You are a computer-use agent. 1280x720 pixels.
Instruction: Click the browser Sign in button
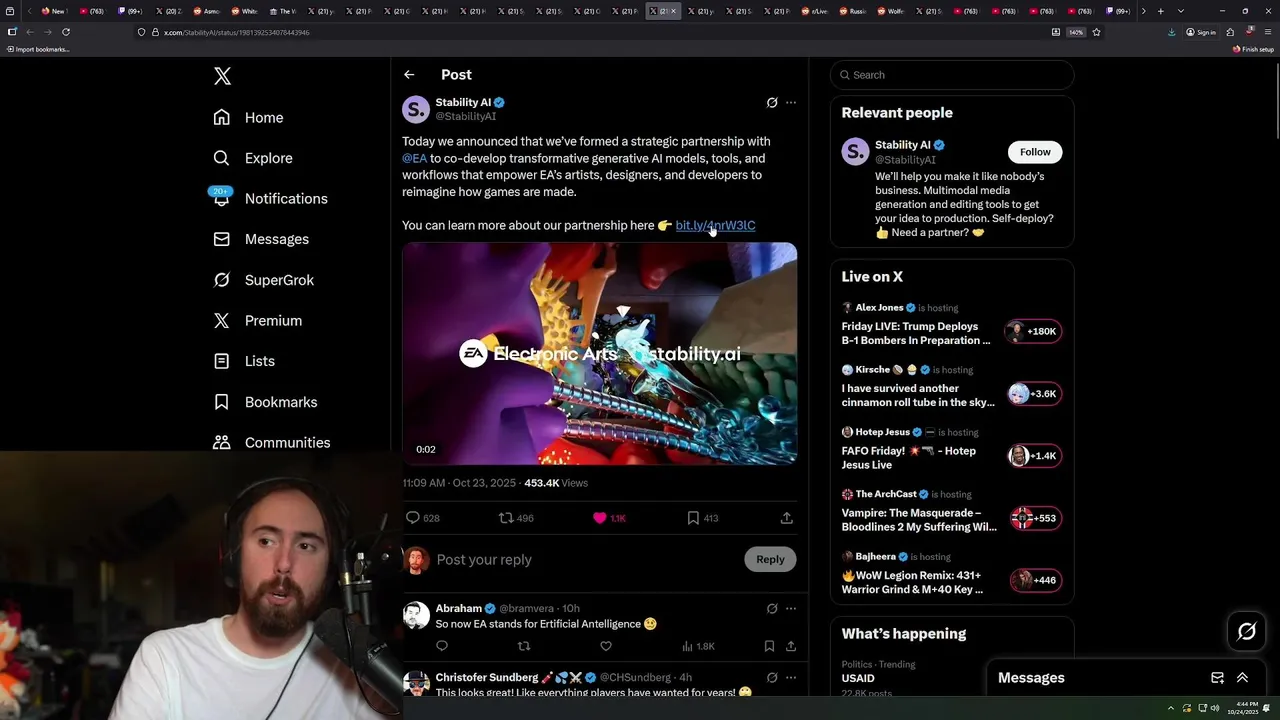click(1201, 32)
